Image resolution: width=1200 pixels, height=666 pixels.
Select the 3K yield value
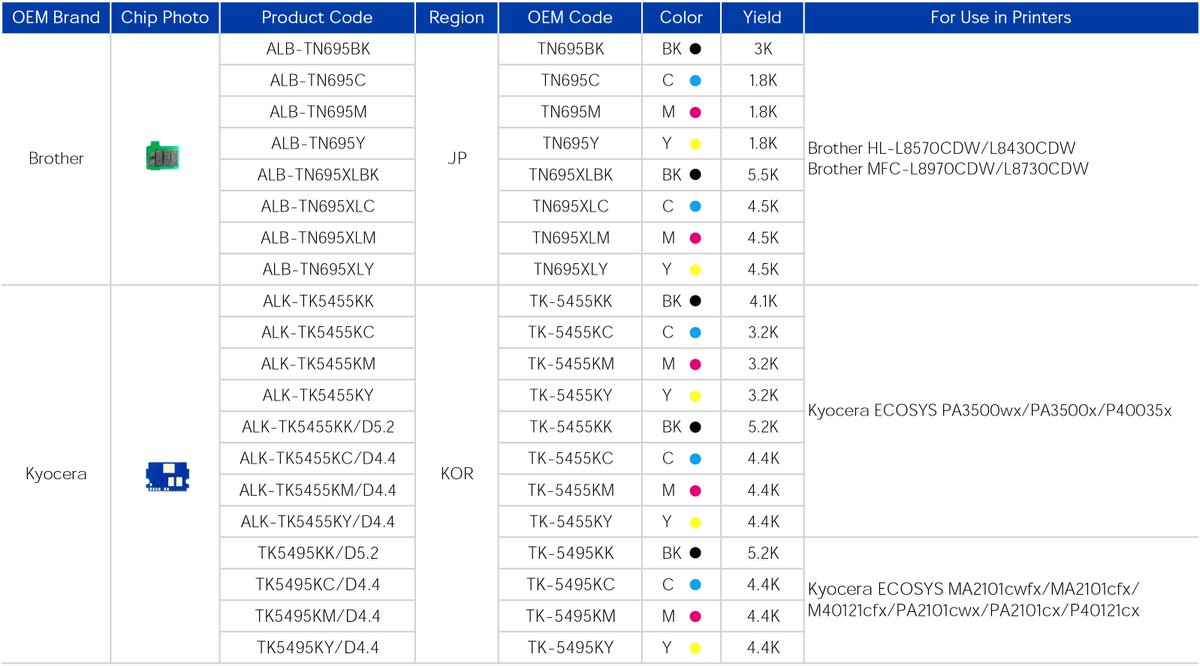pyautogui.click(x=762, y=48)
